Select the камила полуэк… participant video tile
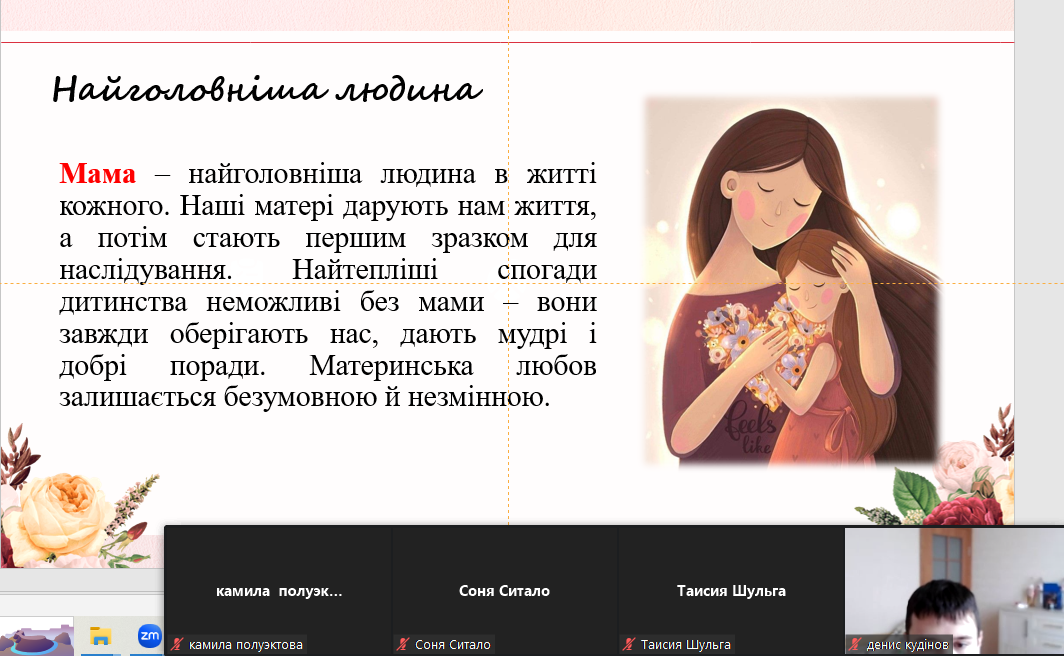 [x=279, y=591]
